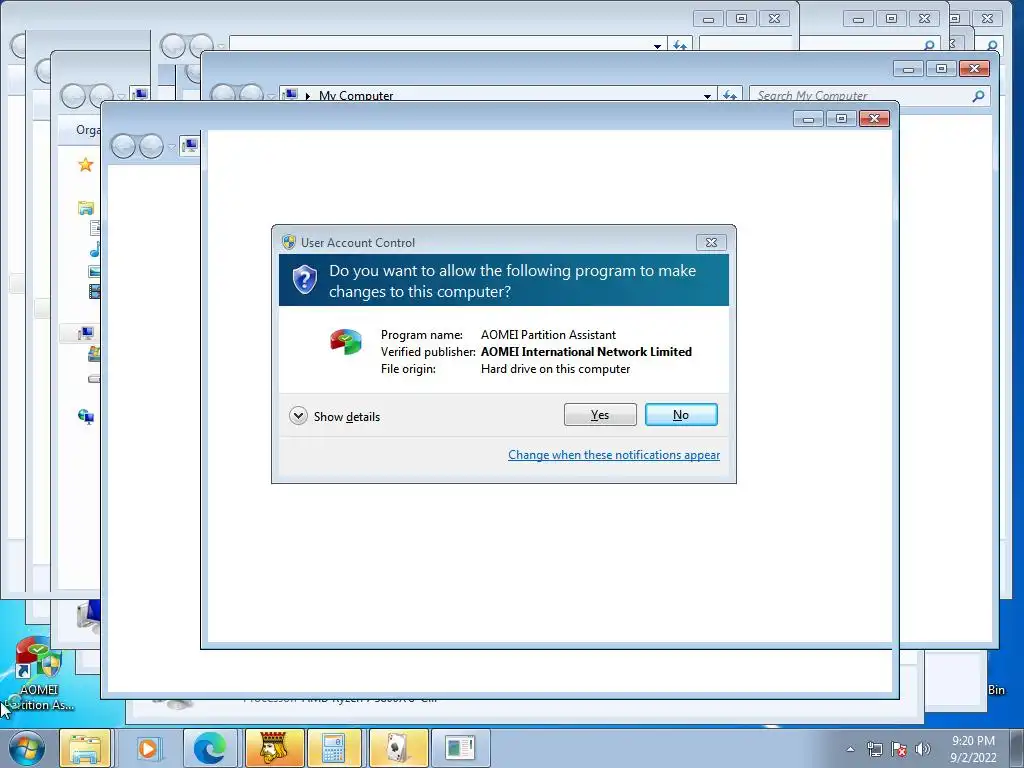Close the blank Explorer window directly behind the dialog
The width and height of the screenshot is (1024, 768).
point(874,118)
